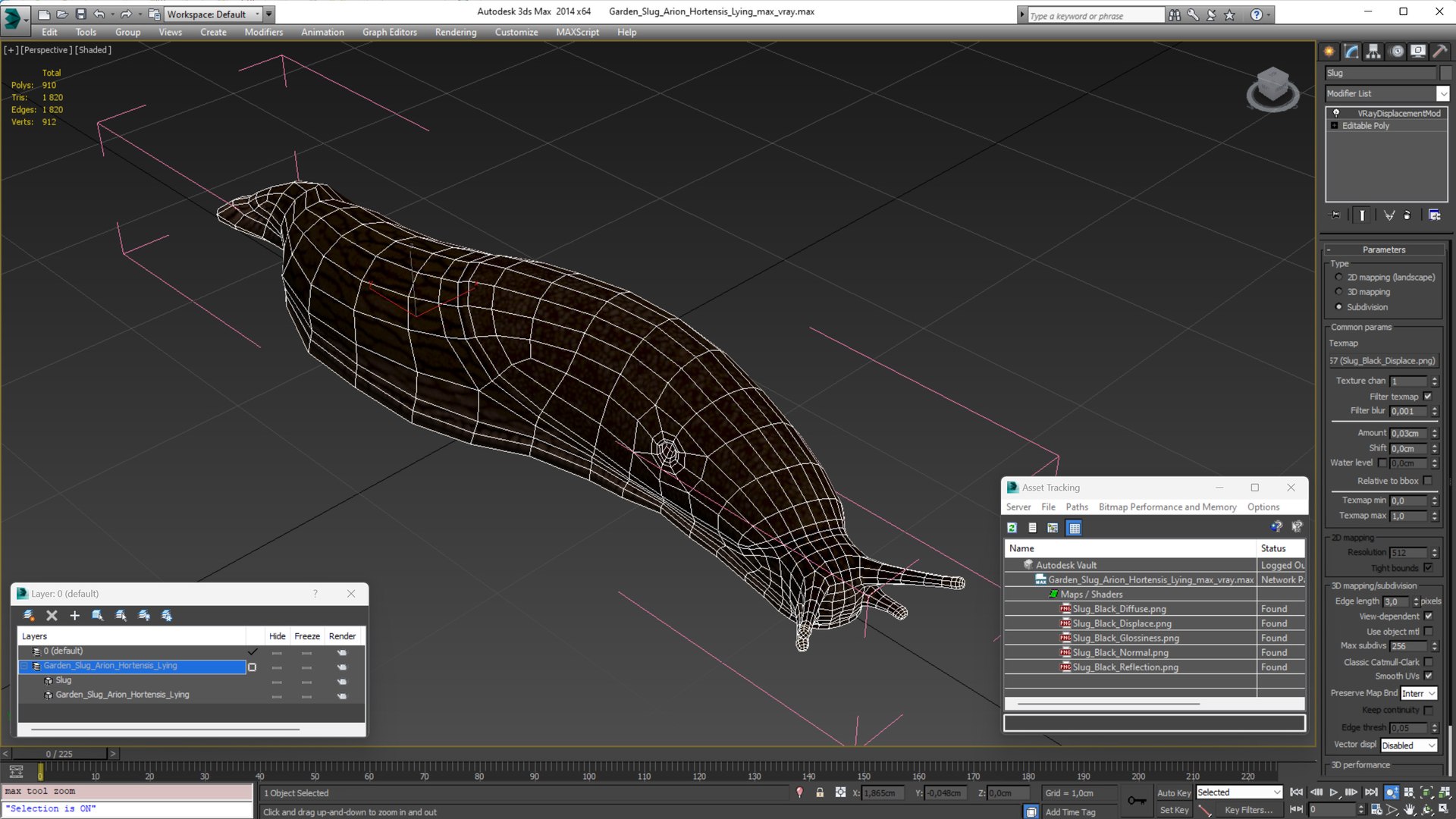The image size is (1456, 819).
Task: Click Table View icon in Asset Tracking
Action: [x=1074, y=528]
